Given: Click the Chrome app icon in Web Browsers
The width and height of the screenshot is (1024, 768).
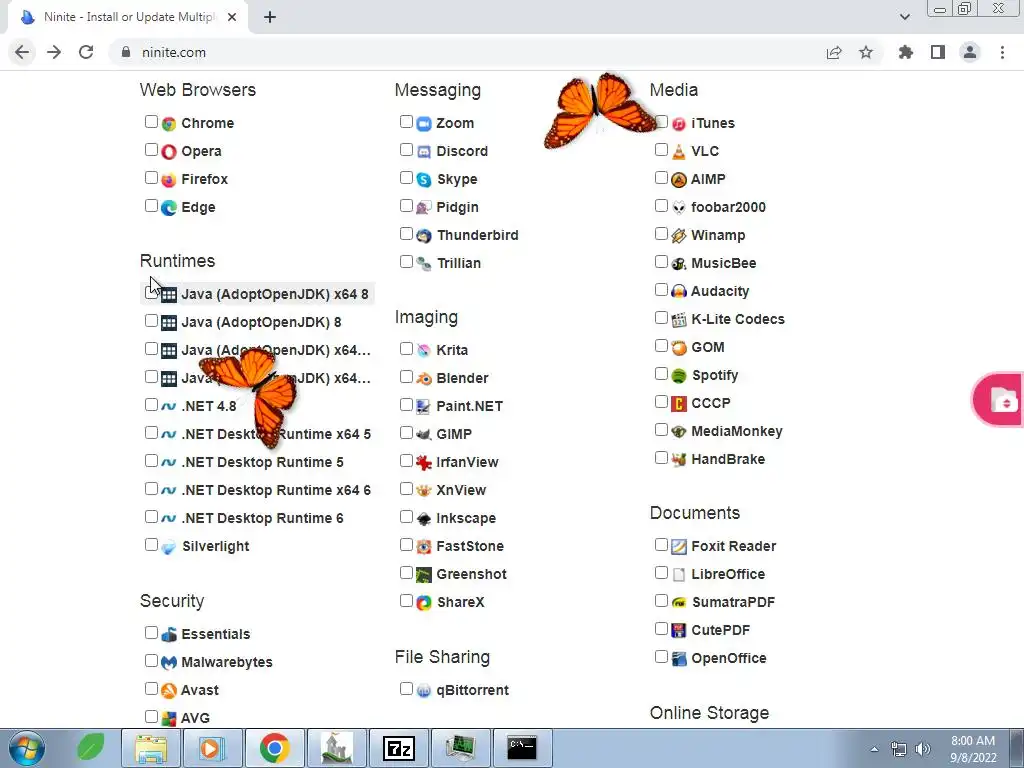Looking at the screenshot, I should point(168,123).
